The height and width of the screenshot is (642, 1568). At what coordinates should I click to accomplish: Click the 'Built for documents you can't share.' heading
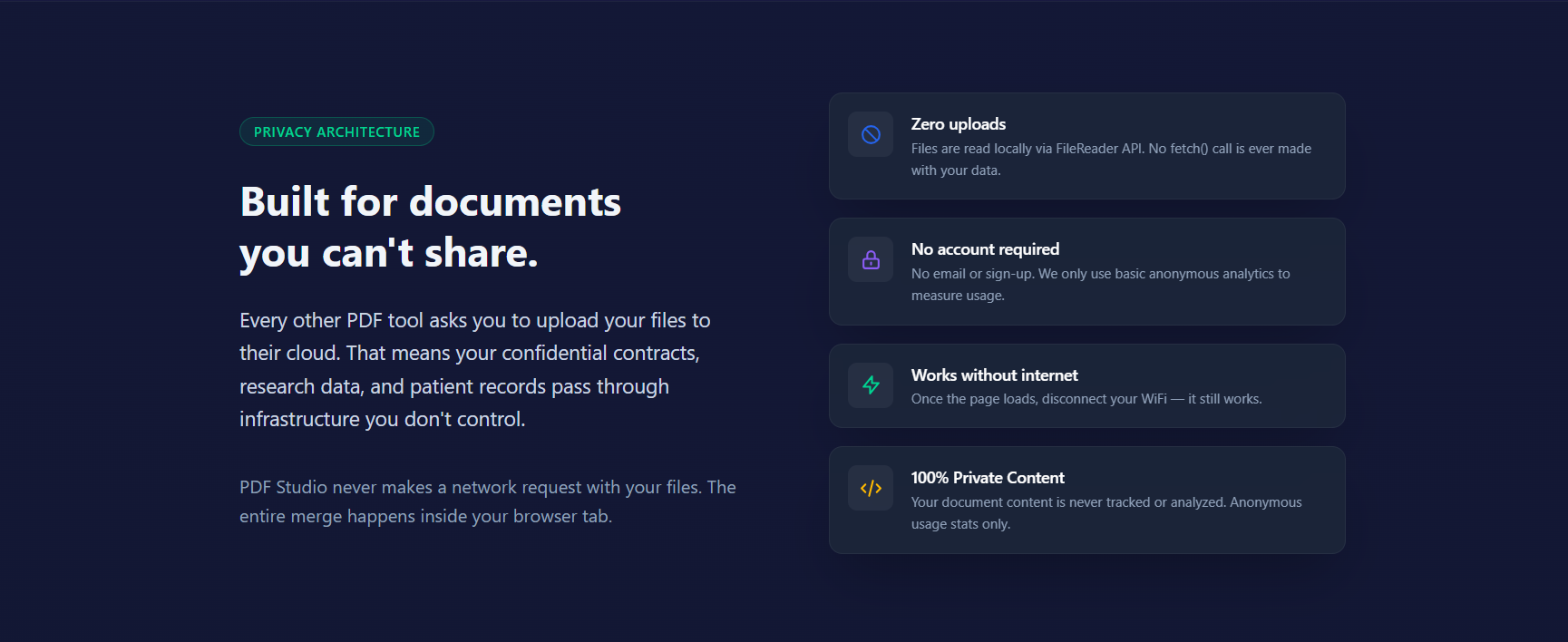click(x=431, y=228)
